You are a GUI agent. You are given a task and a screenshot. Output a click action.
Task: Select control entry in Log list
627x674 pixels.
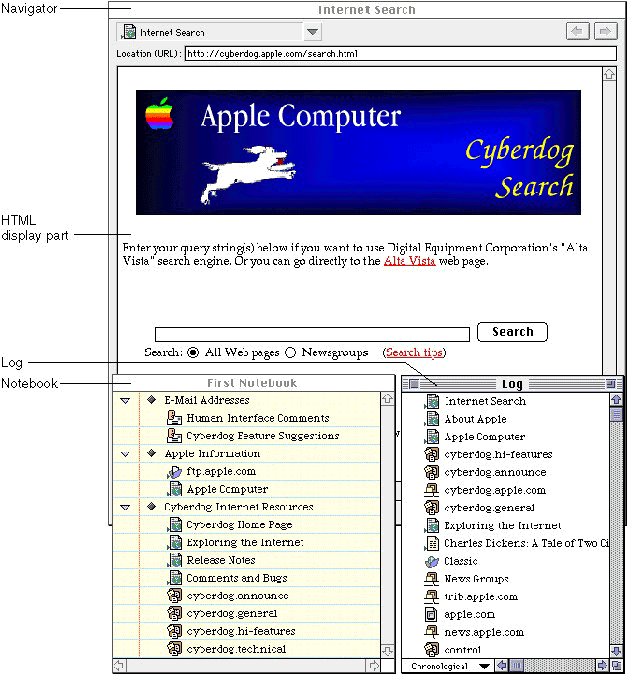462,649
